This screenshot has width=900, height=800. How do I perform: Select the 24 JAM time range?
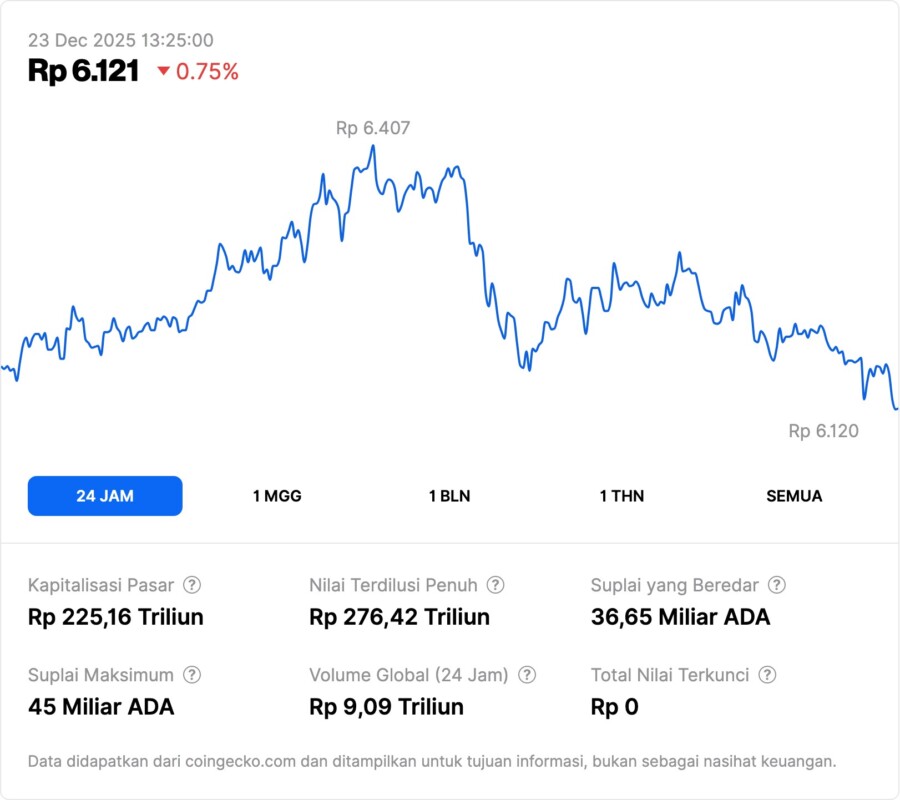click(x=105, y=496)
